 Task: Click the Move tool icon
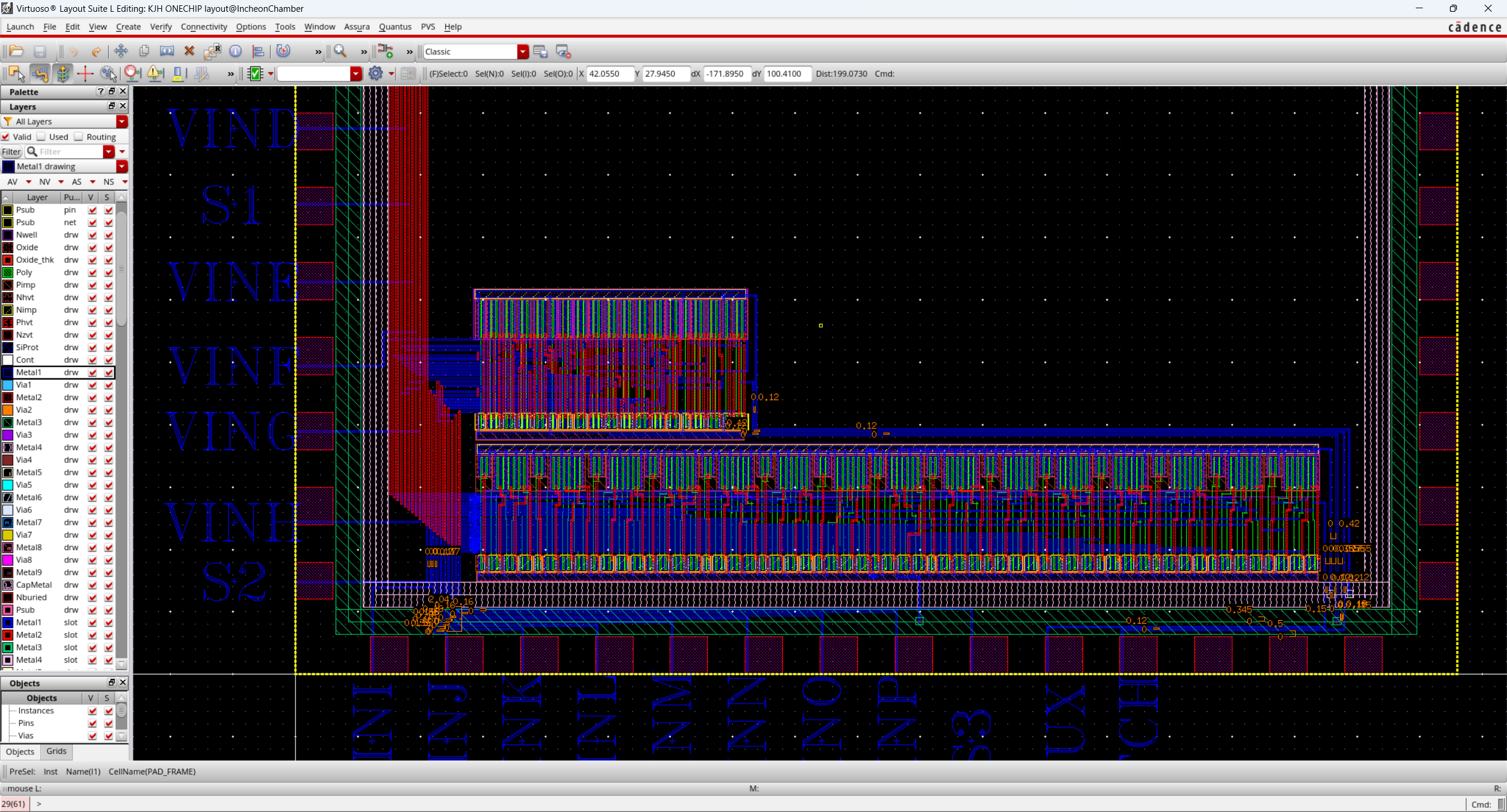pos(121,51)
